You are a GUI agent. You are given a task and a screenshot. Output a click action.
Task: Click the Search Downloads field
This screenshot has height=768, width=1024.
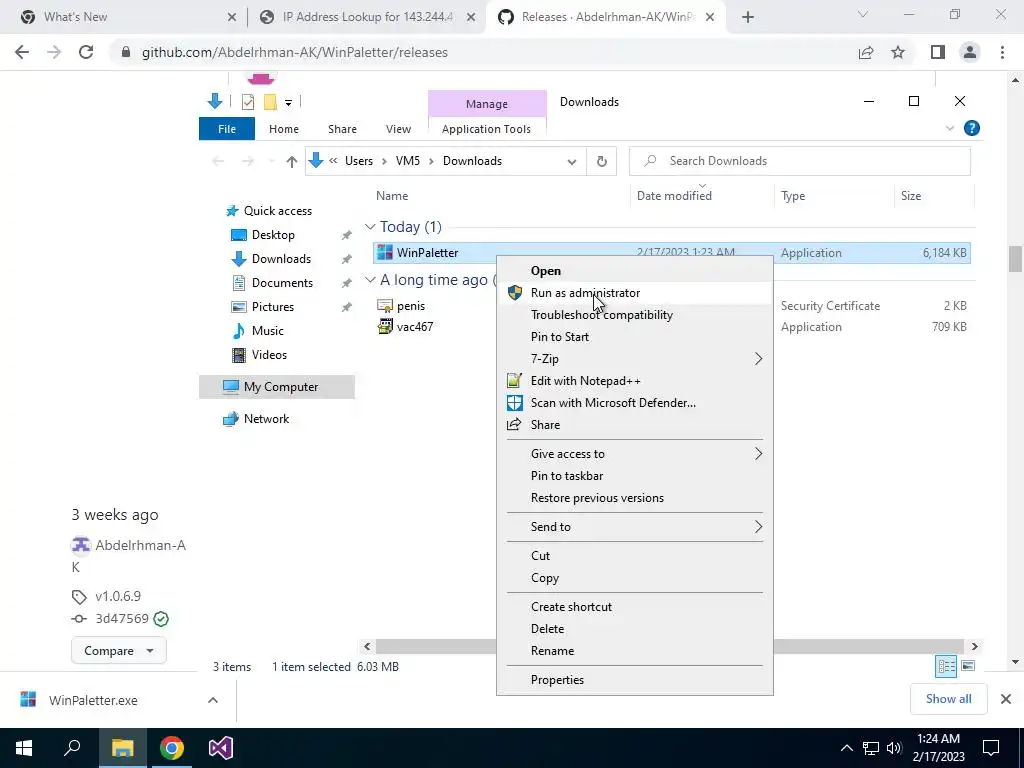tap(799, 161)
